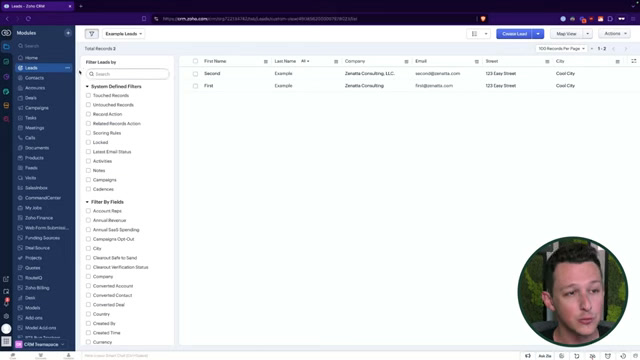Select the row checkbox for First Example
Screen dimensions: 640x360
click(x=195, y=86)
